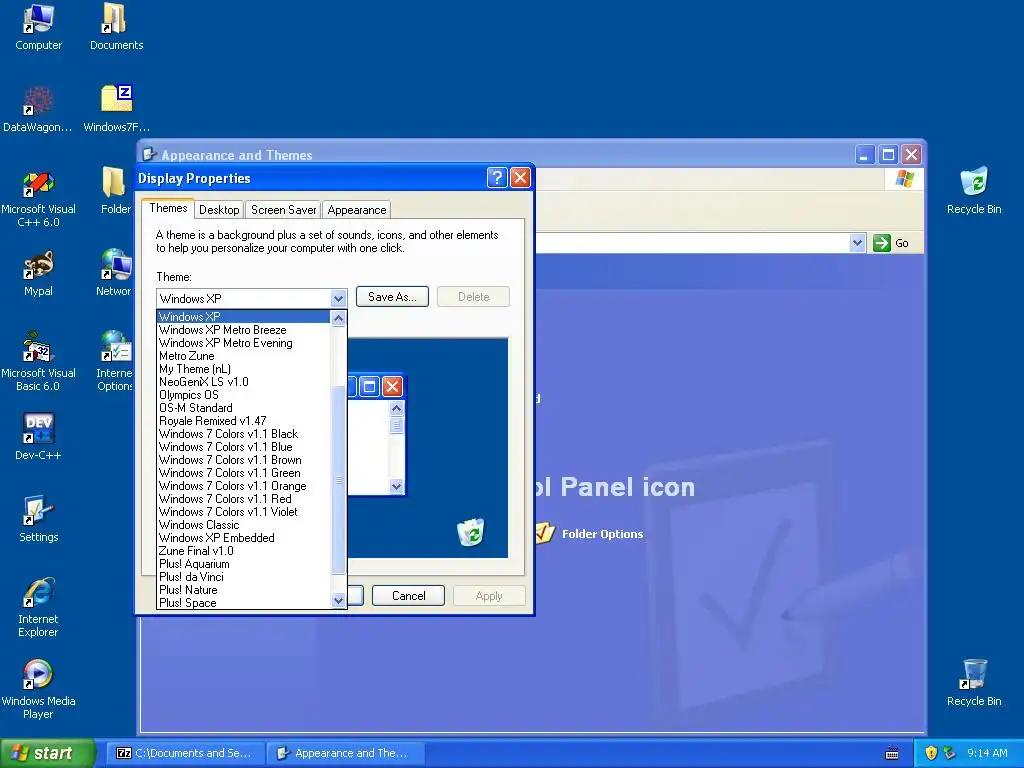Choose Olympics OS theme

(244, 395)
